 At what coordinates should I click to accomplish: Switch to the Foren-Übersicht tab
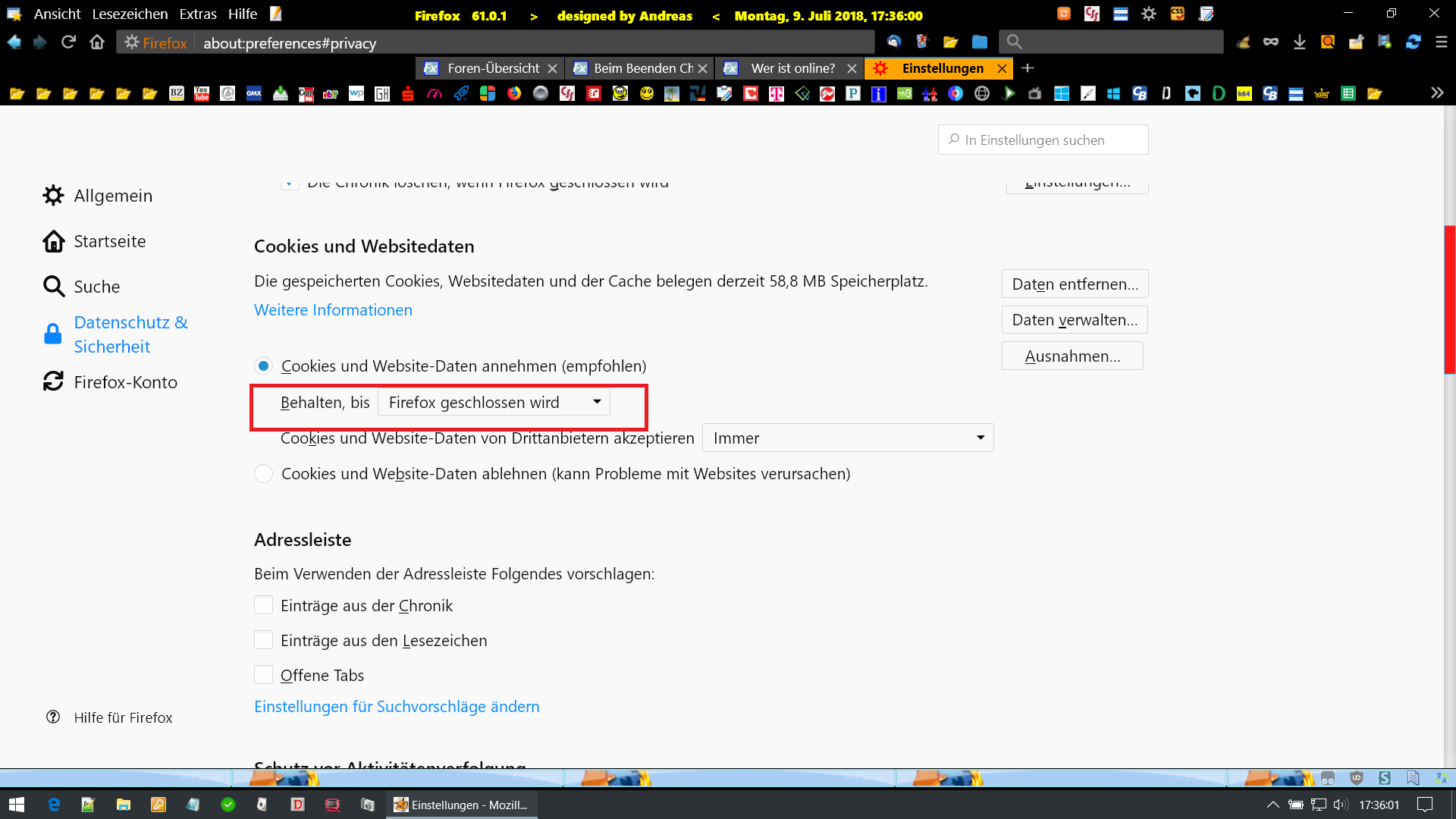pos(493,68)
